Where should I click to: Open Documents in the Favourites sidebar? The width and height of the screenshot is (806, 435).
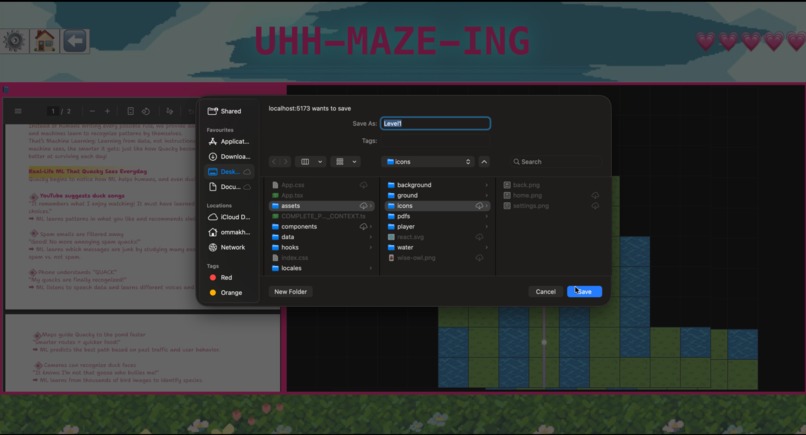click(228, 187)
